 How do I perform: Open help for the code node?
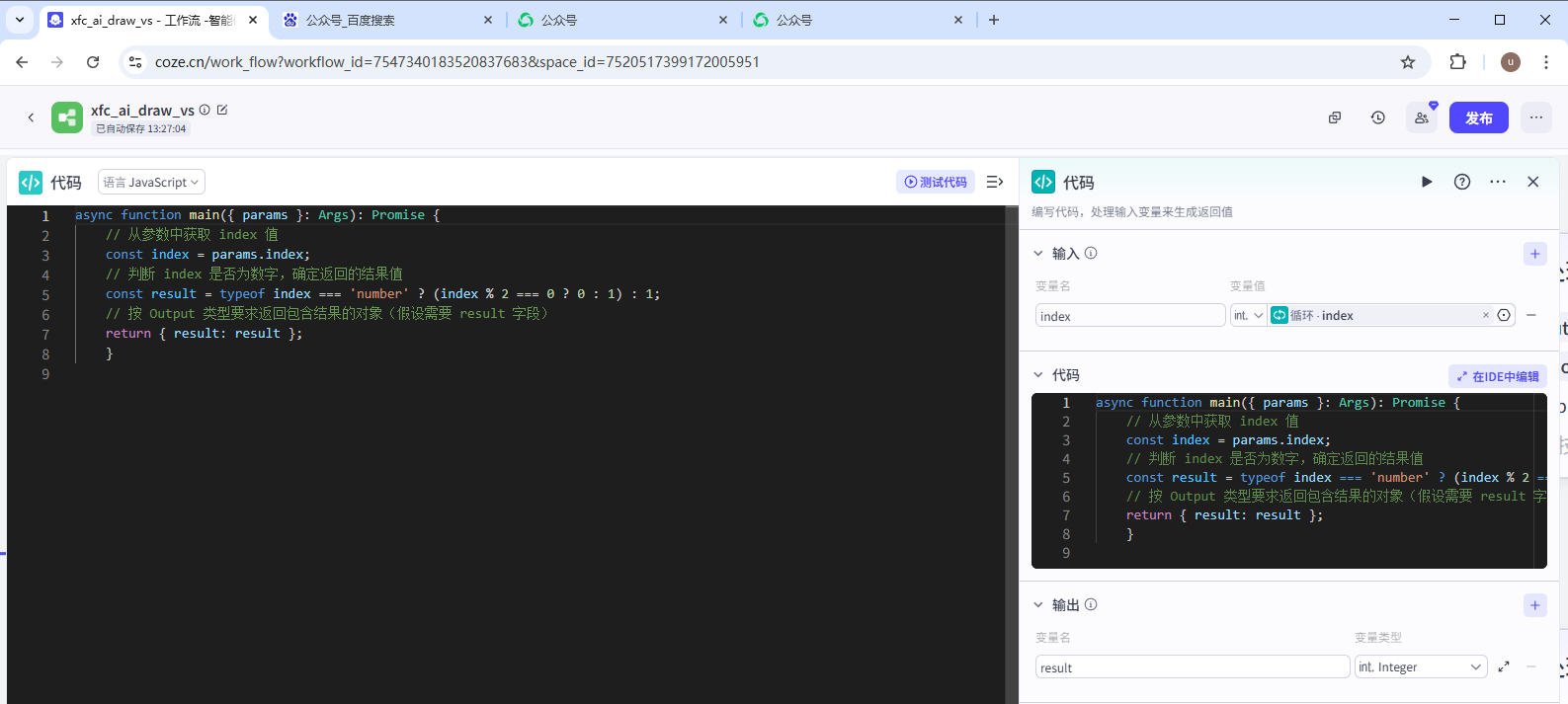pos(1462,182)
